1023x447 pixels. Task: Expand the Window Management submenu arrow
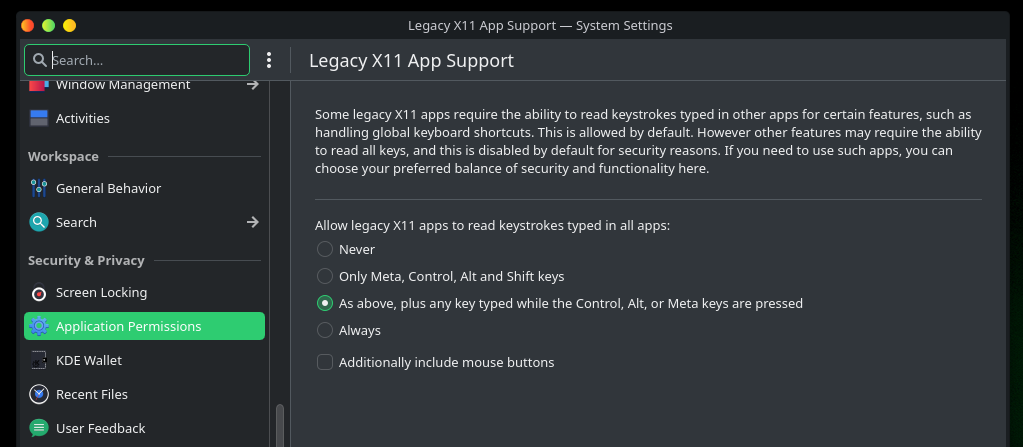[253, 85]
